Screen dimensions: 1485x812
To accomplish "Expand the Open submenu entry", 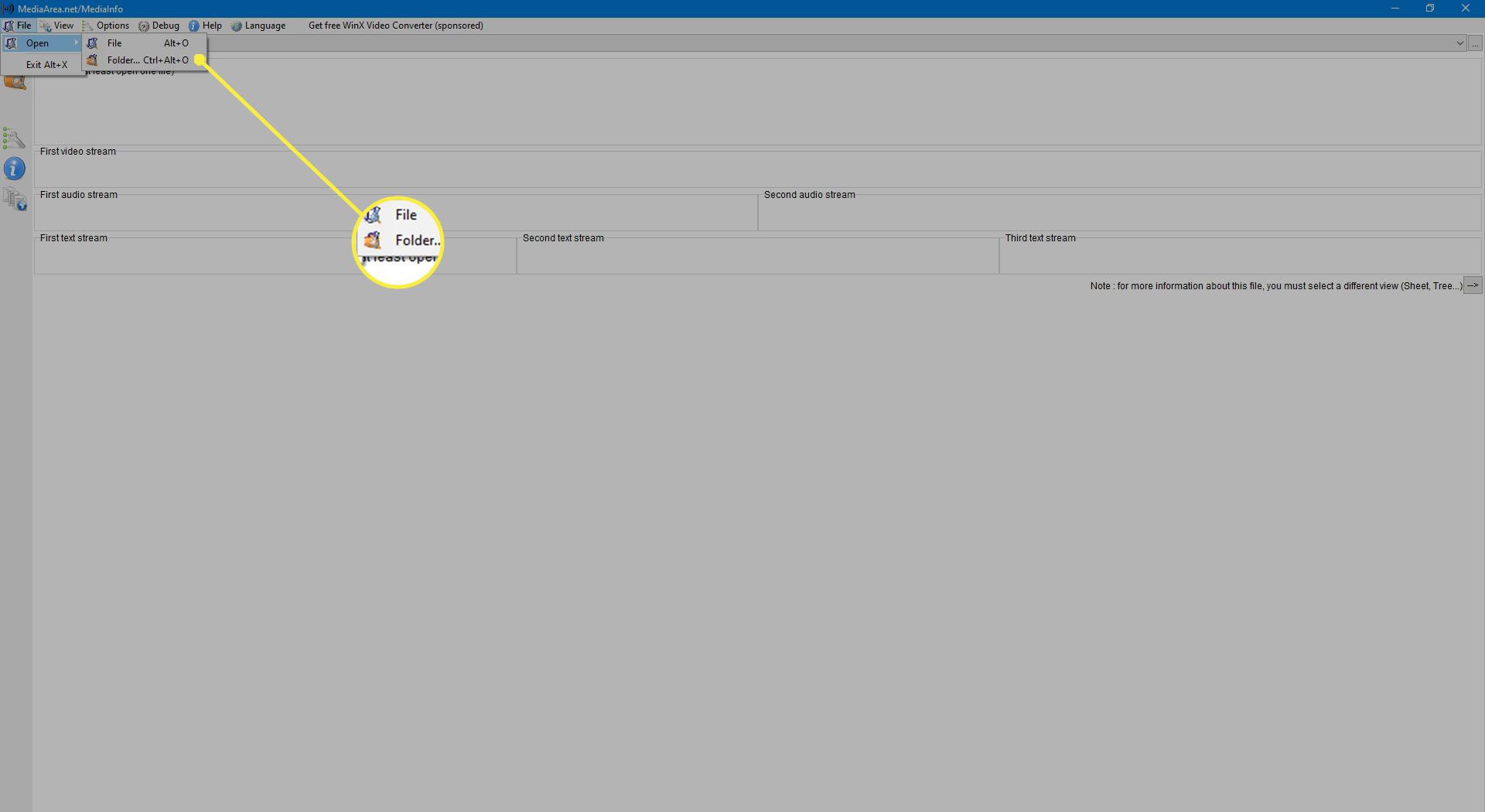I will tap(43, 43).
